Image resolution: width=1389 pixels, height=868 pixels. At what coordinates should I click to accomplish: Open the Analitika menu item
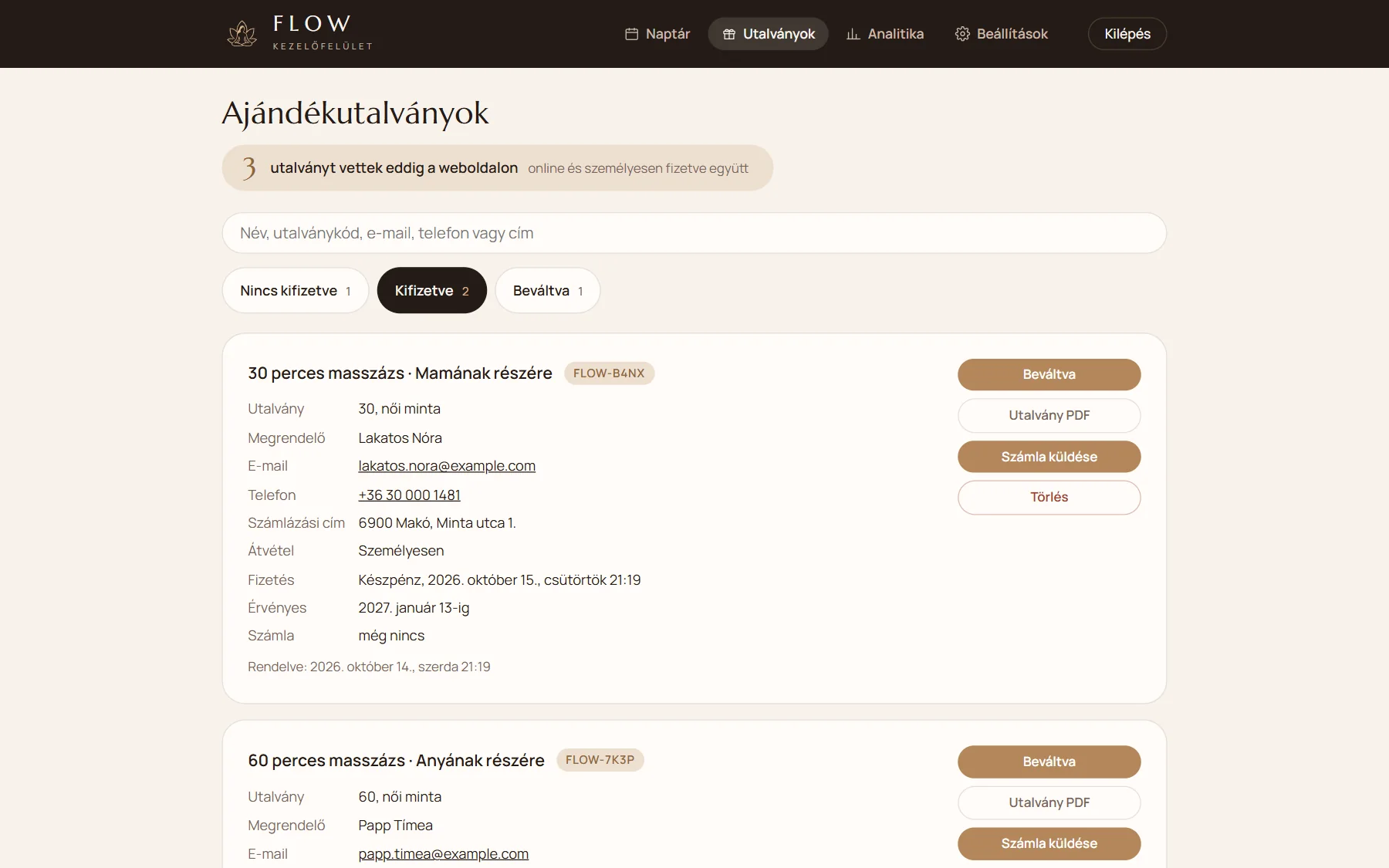[x=884, y=34]
